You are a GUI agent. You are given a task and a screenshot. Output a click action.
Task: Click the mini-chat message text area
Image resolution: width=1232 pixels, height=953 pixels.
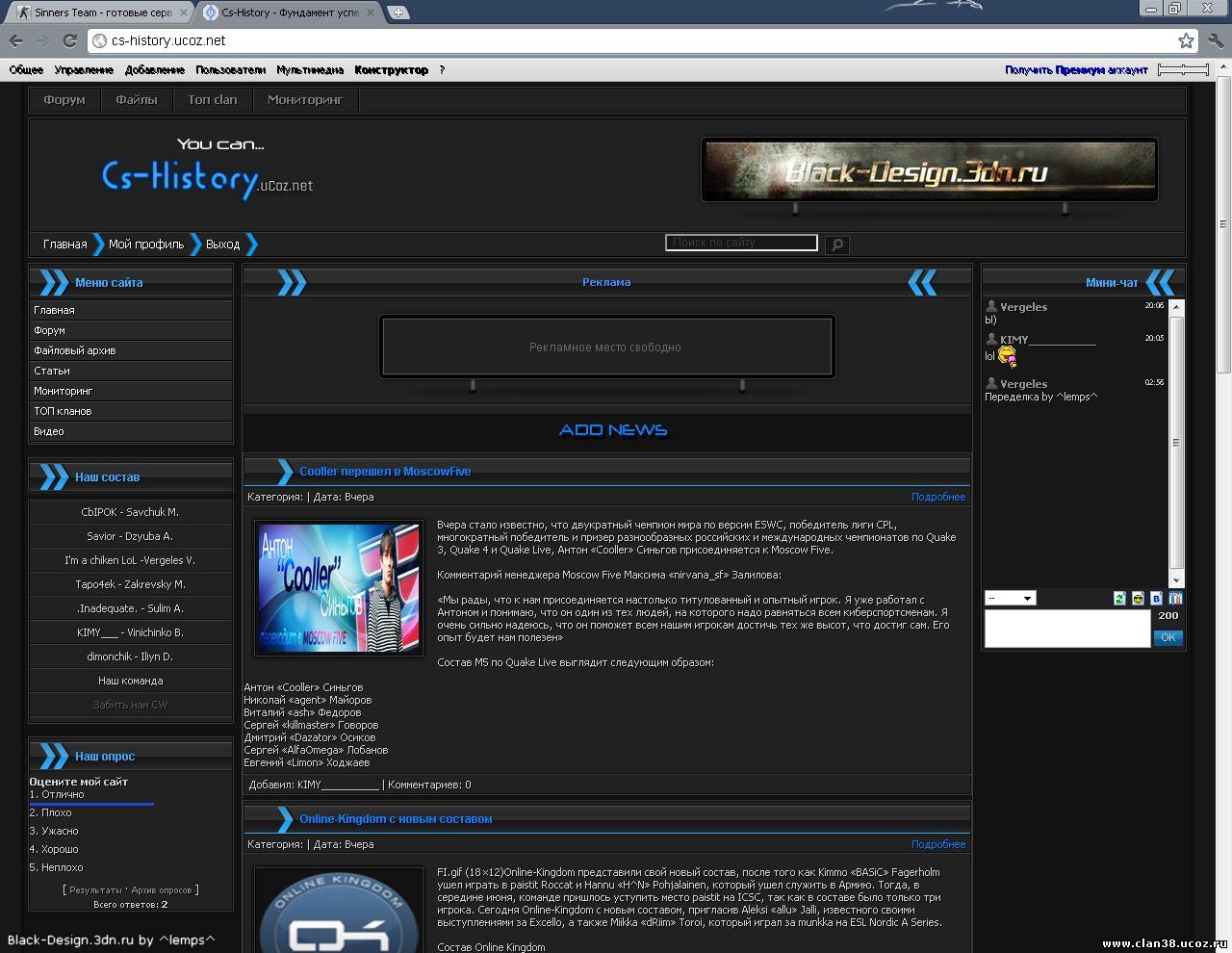pos(1066,629)
